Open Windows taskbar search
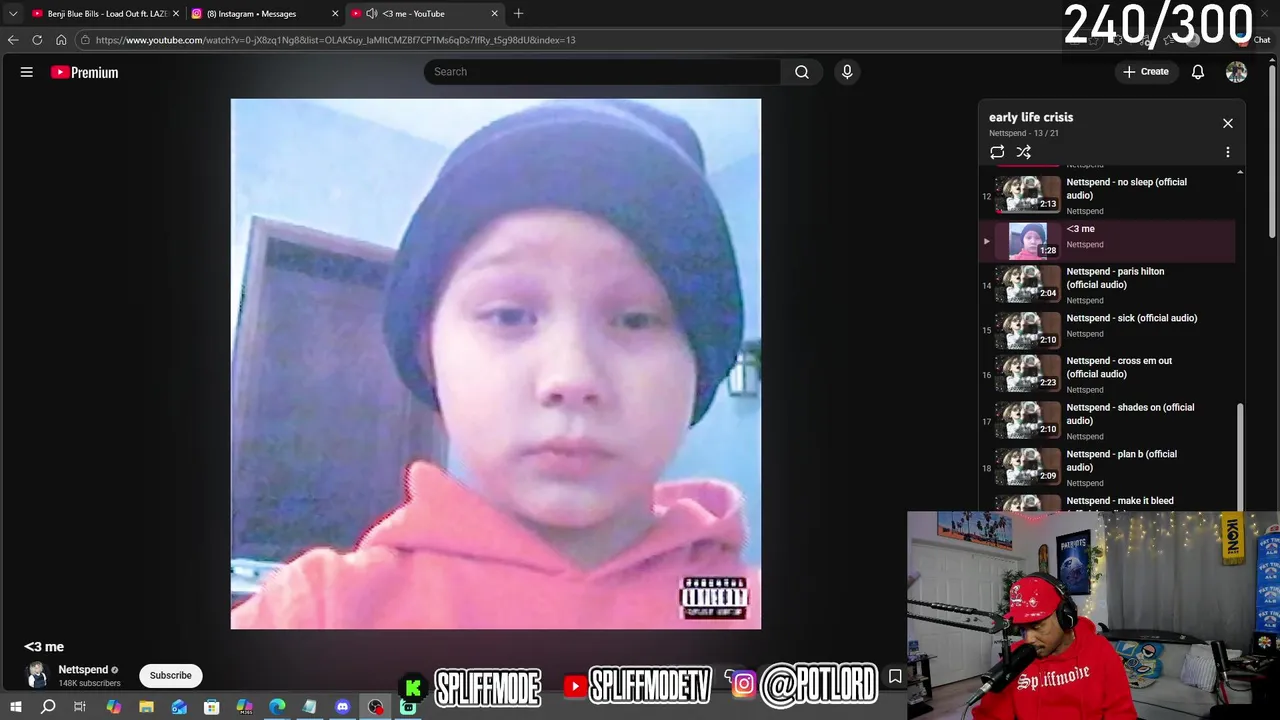 [48, 707]
